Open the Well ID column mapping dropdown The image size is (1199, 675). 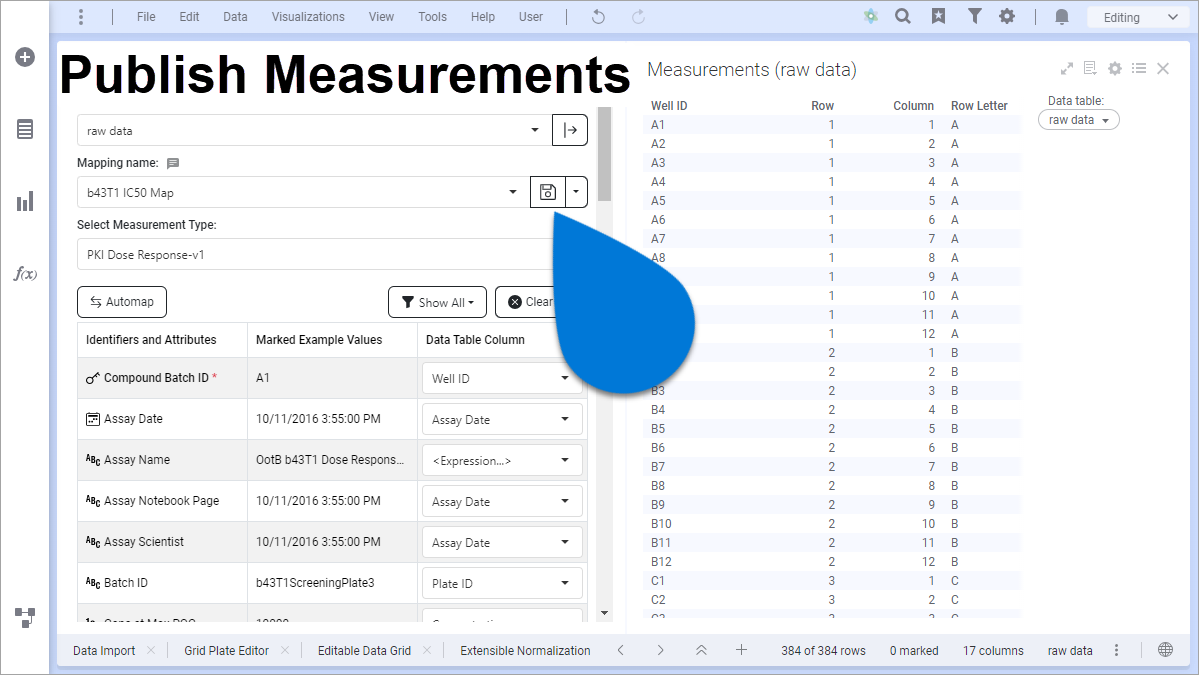pos(502,378)
